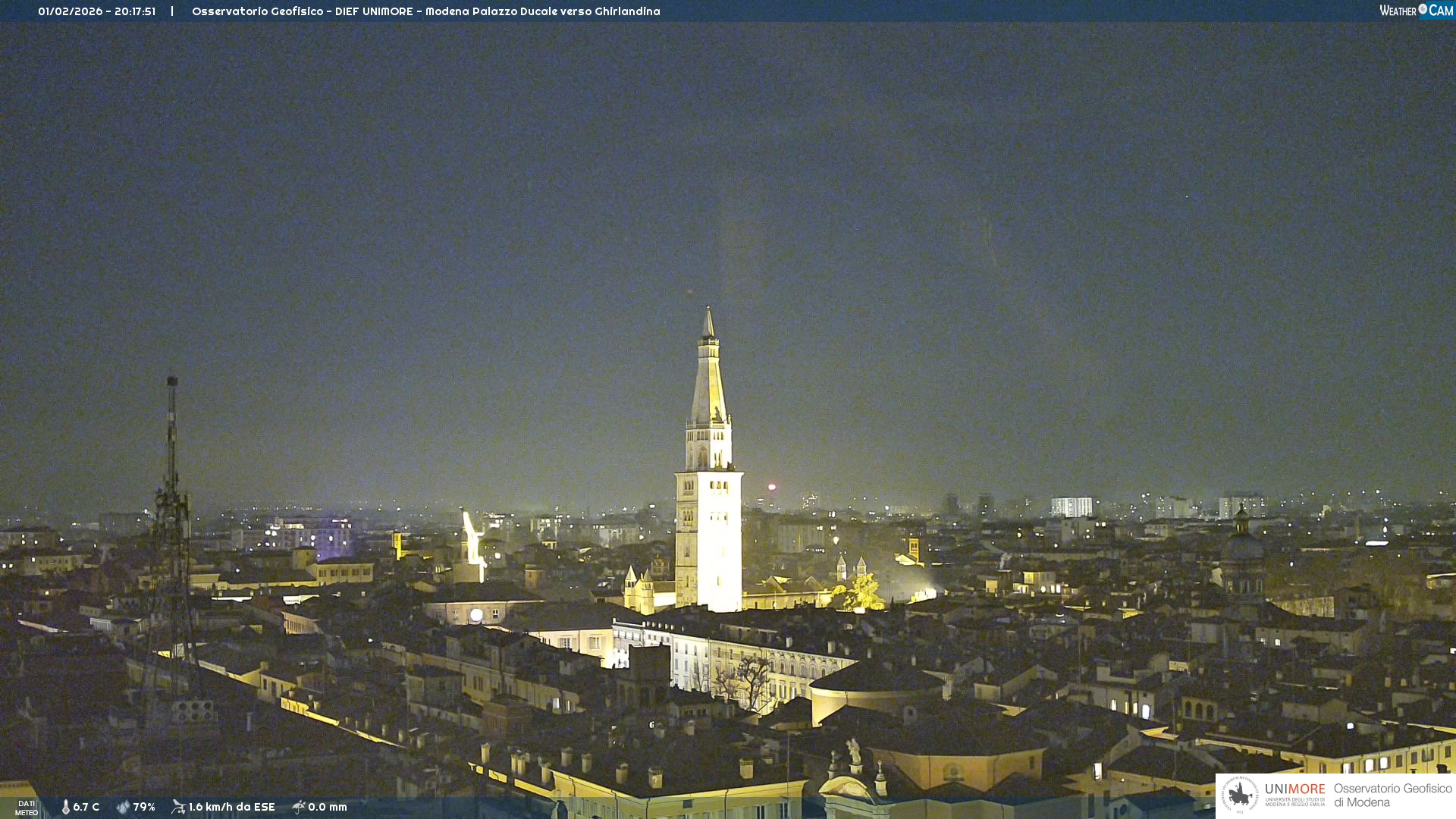This screenshot has height=819, width=1456.
Task: Click the illuminated white statue on rooftop
Action: [x=473, y=540]
